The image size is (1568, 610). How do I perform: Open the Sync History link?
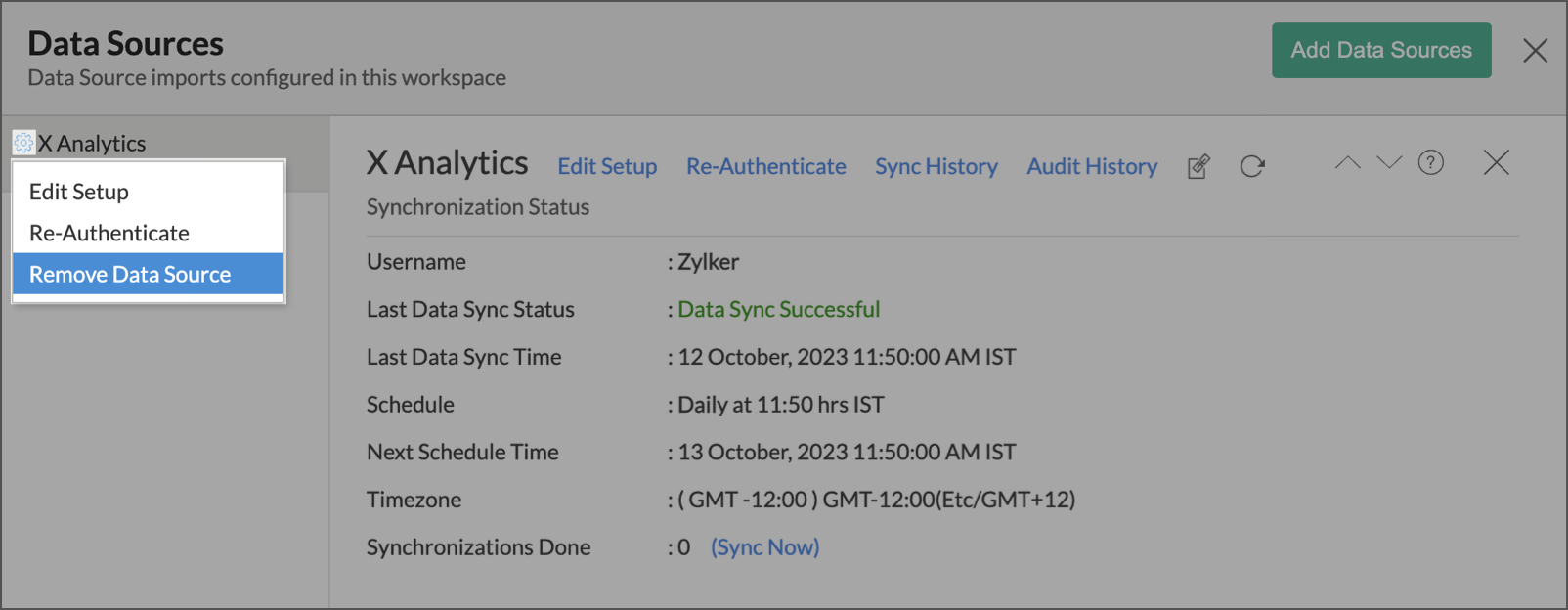coord(936,166)
